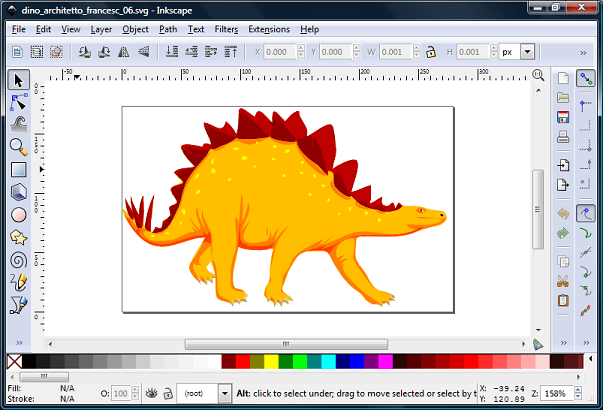Toggle zoom 1:1 icon at ruler corner
Viewport: 603px width, 410px height.
tap(538, 75)
